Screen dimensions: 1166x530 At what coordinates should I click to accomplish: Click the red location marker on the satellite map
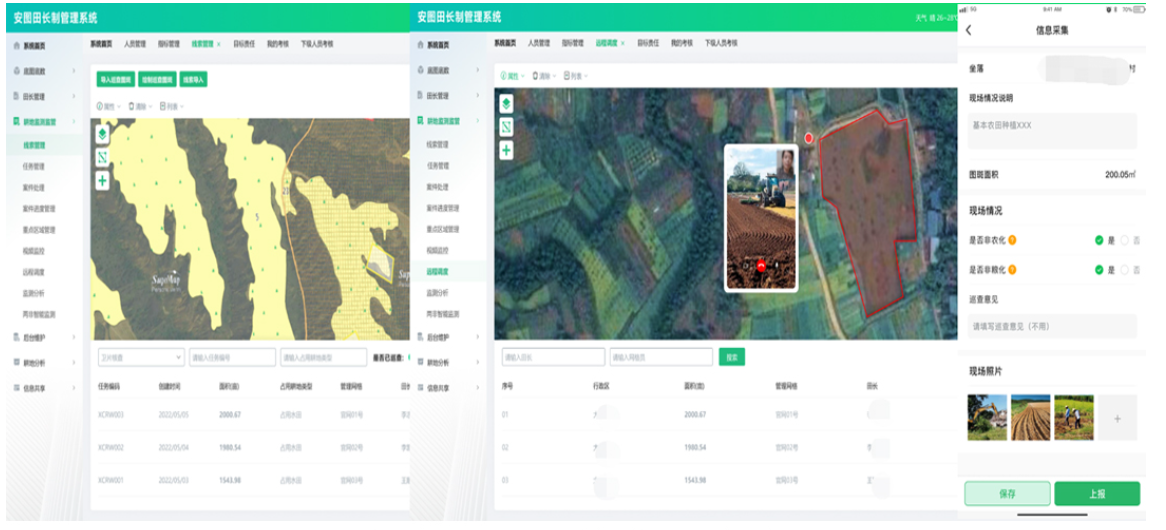tap(809, 137)
